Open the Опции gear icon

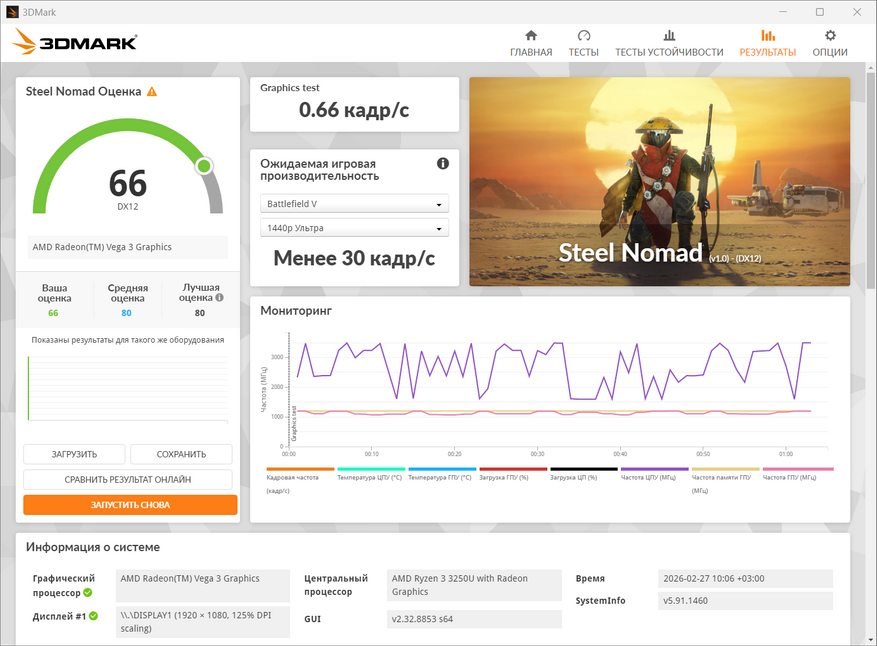(x=830, y=35)
